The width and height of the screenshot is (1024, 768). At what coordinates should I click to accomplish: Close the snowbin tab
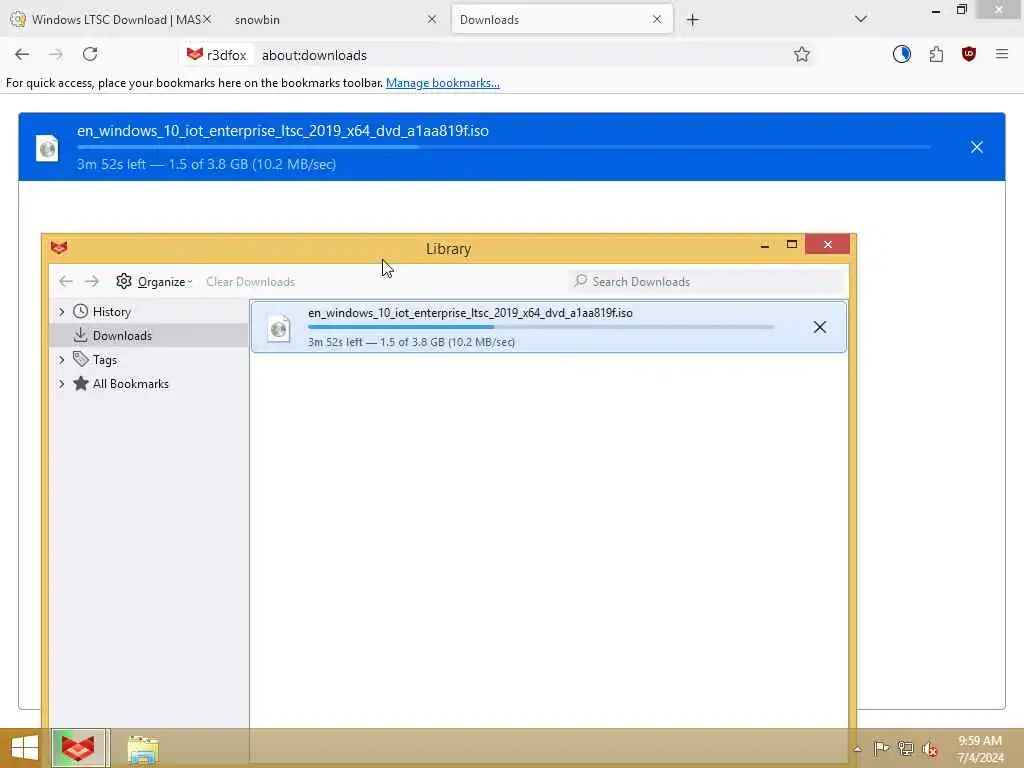[x=432, y=20]
